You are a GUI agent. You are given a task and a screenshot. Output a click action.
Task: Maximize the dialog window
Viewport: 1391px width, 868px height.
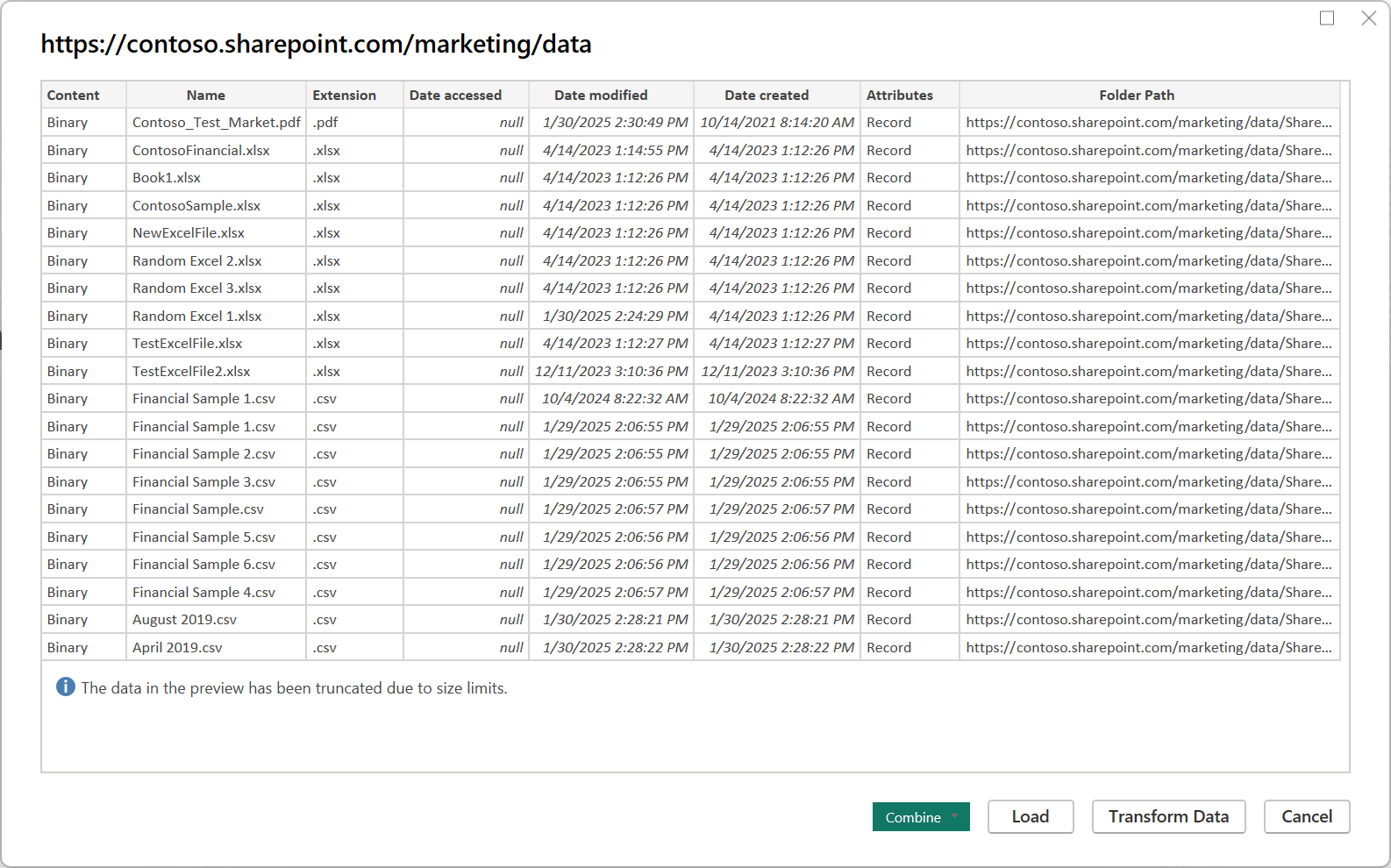[x=1327, y=18]
